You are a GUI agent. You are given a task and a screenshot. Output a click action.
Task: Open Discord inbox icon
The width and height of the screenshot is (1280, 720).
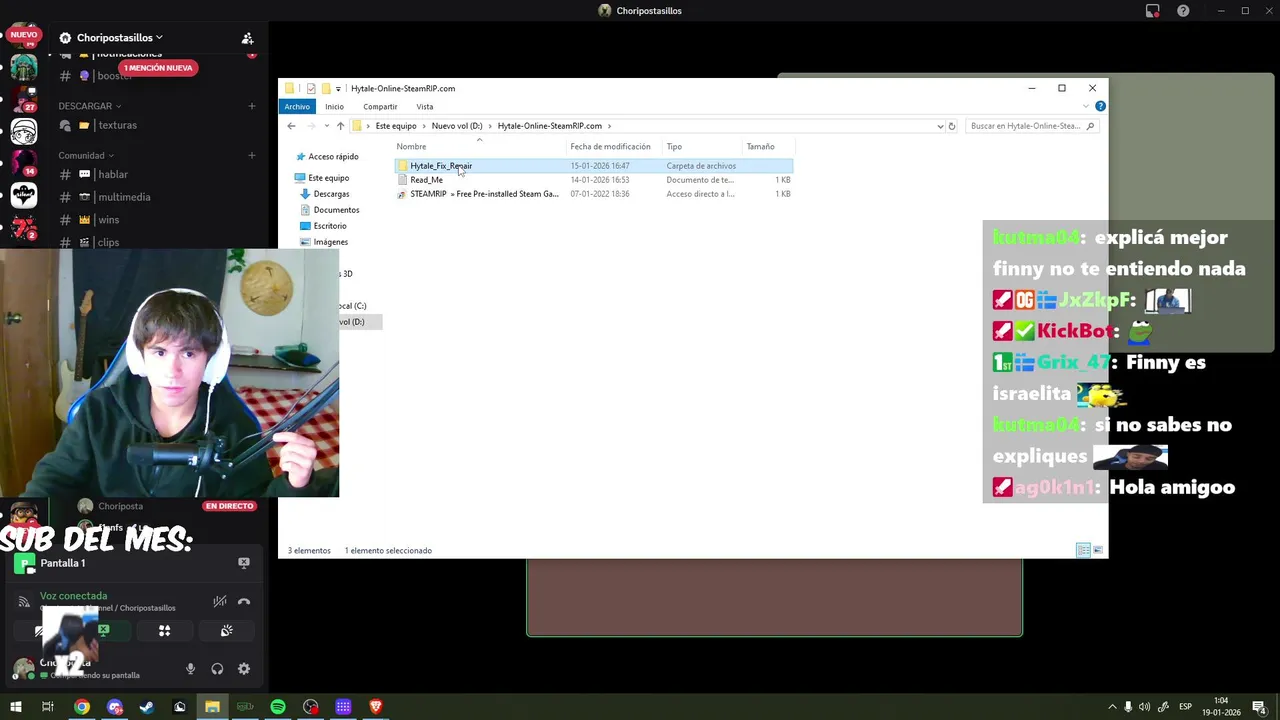1153,11
